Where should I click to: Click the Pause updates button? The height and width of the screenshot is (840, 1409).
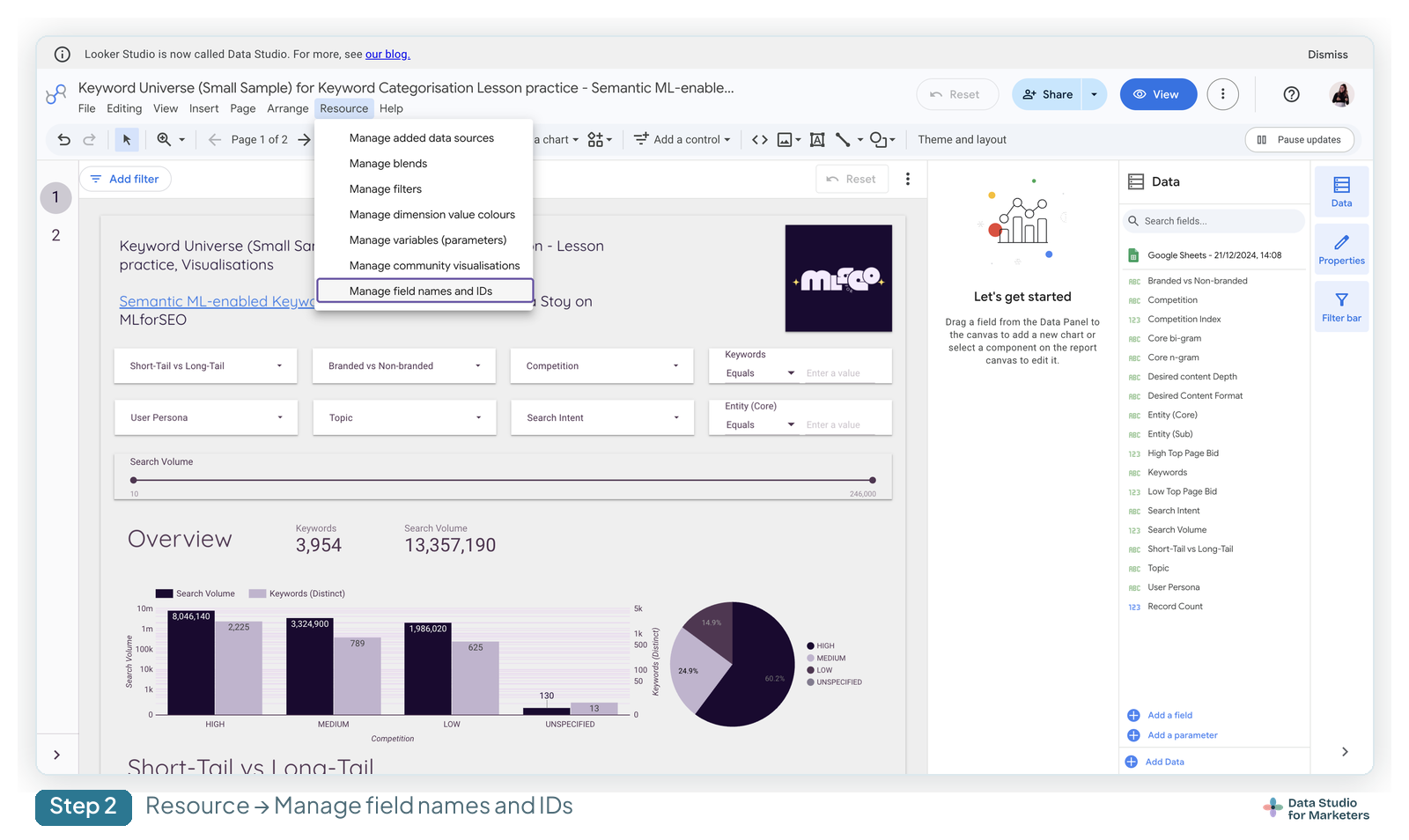tap(1300, 139)
